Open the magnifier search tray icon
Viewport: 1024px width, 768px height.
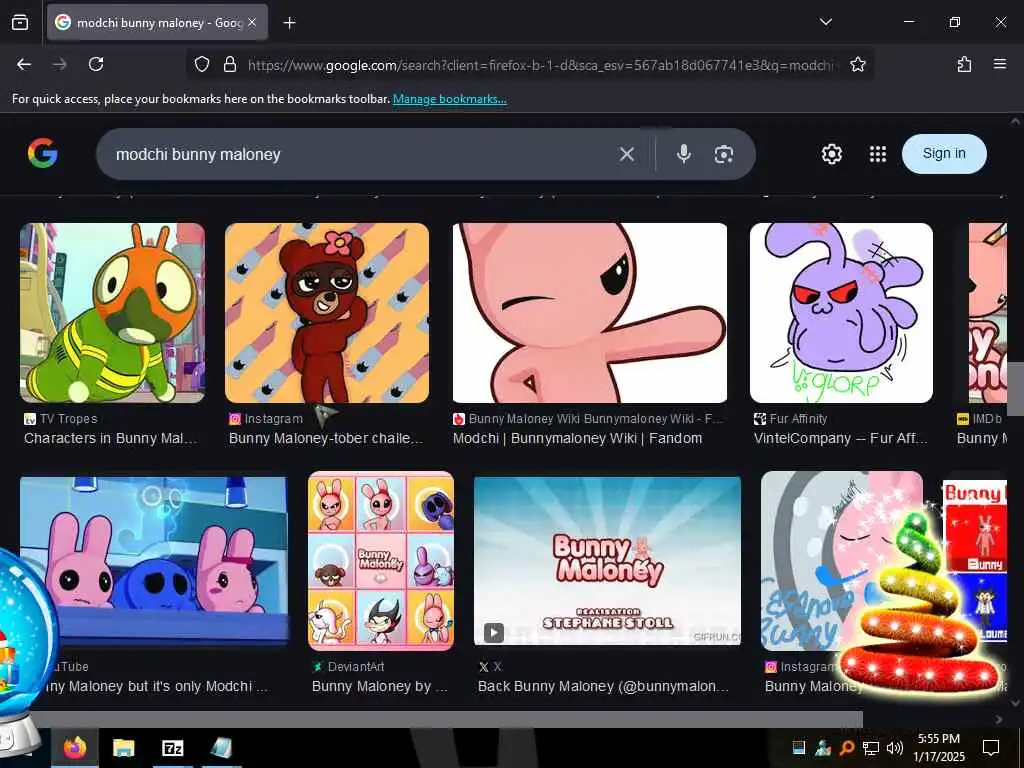click(x=846, y=748)
